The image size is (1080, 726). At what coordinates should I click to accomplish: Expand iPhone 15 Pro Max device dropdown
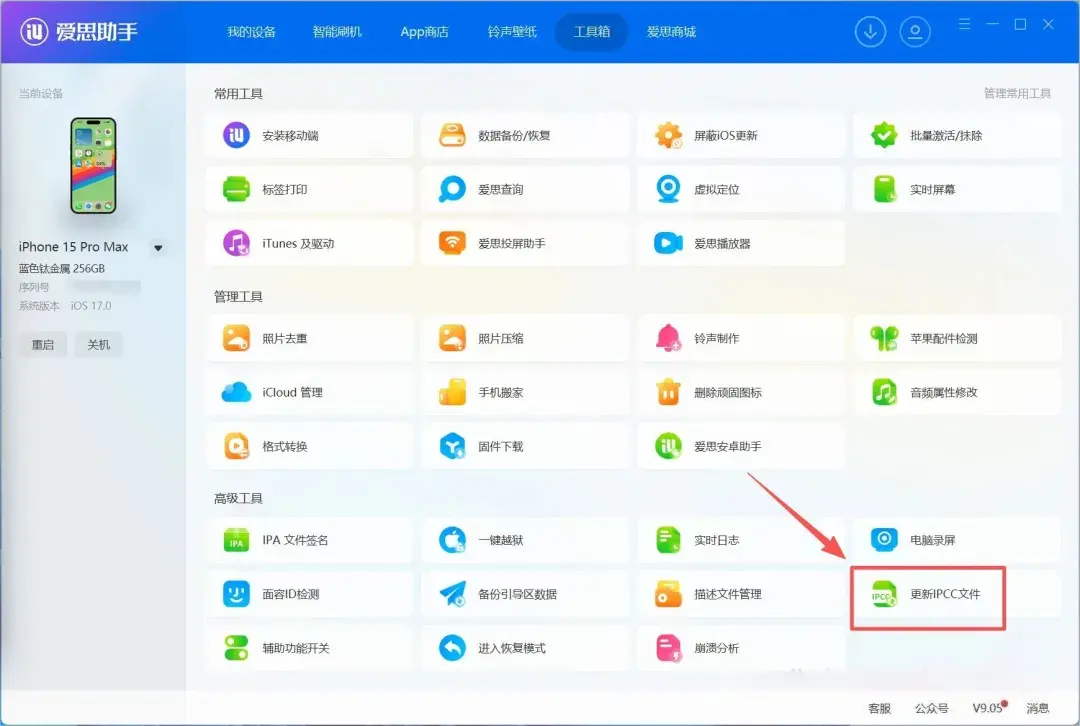158,248
